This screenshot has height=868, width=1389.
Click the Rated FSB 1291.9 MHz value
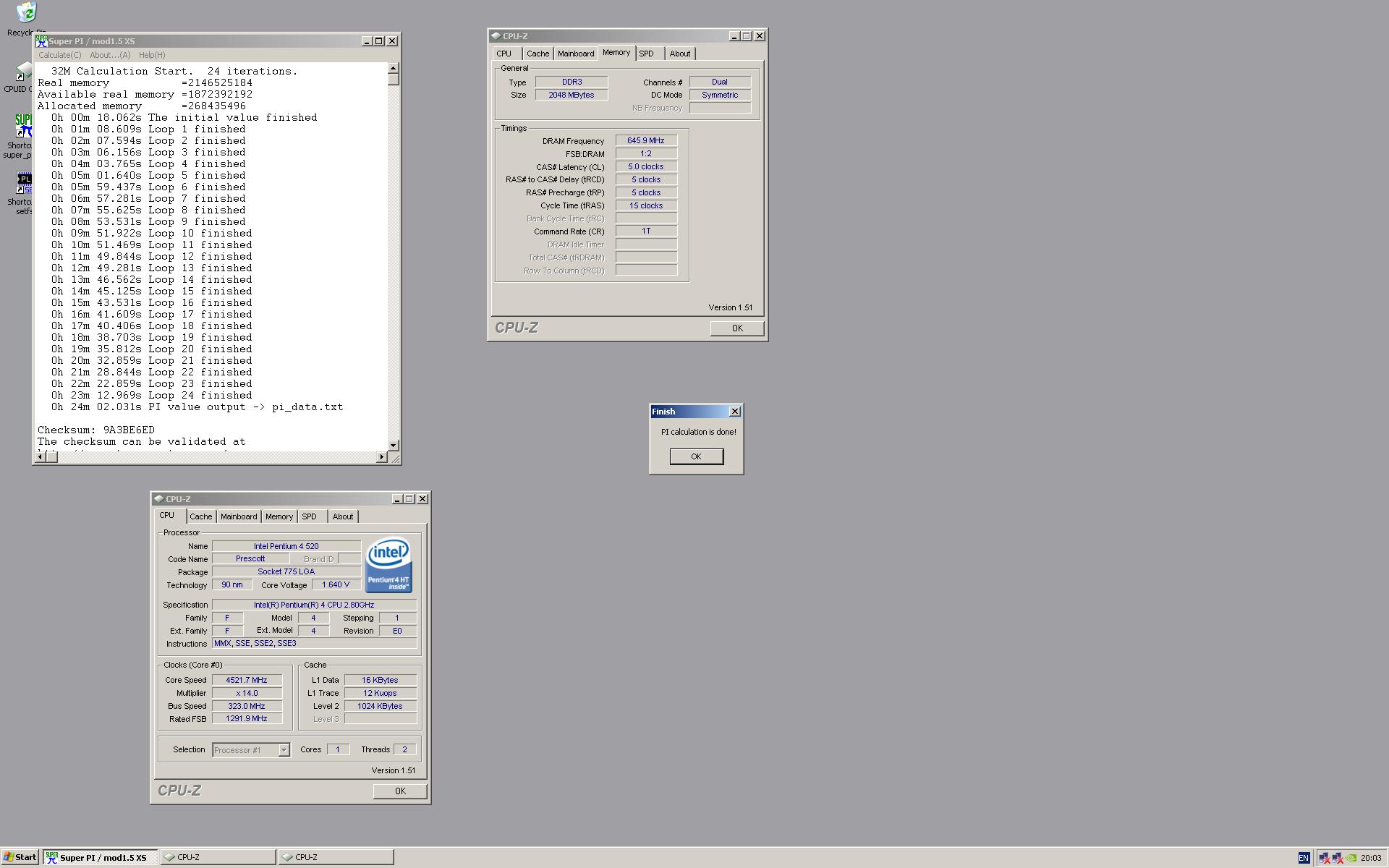click(x=247, y=719)
